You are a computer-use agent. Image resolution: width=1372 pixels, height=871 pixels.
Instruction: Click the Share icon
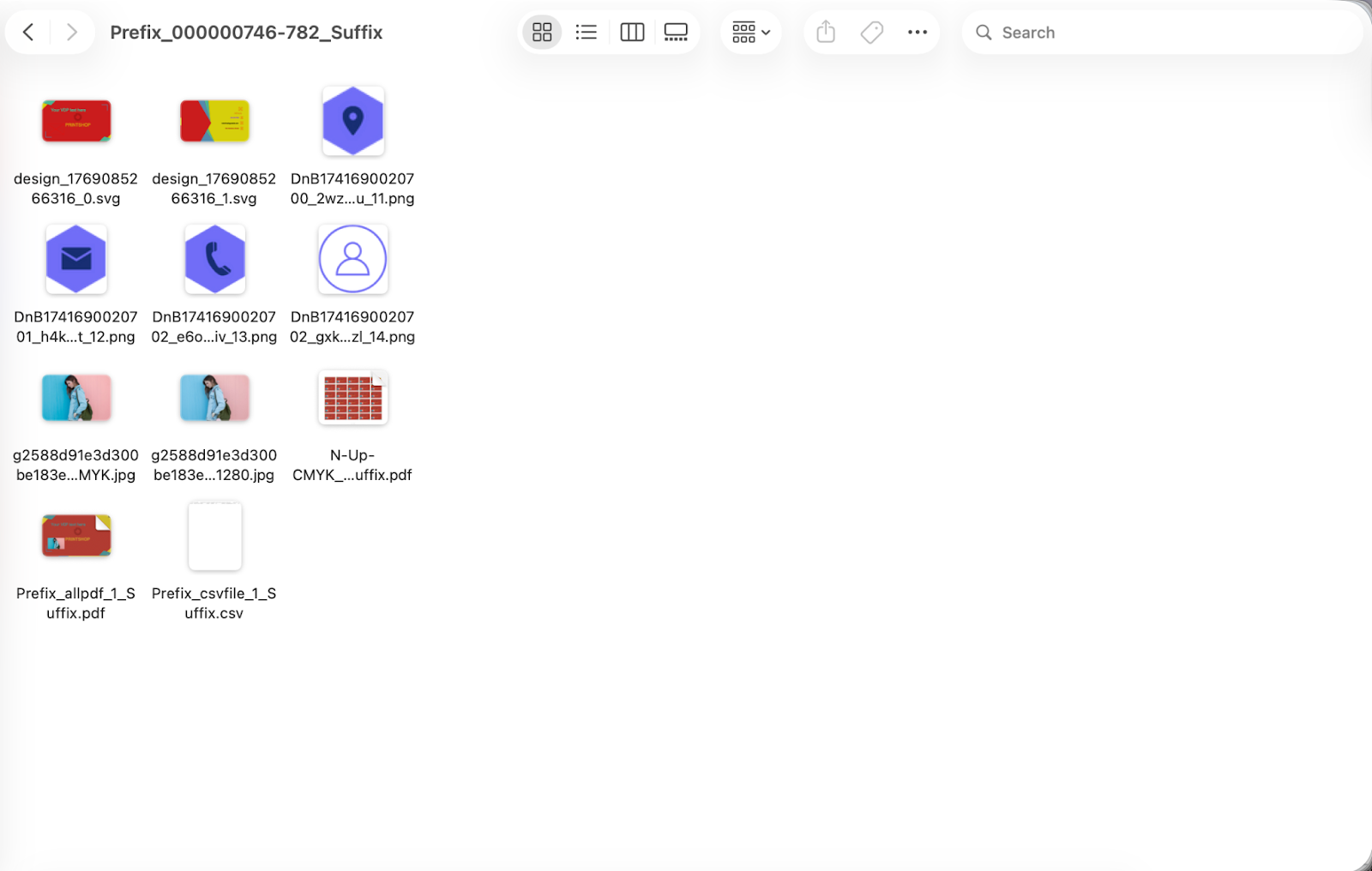click(x=826, y=33)
